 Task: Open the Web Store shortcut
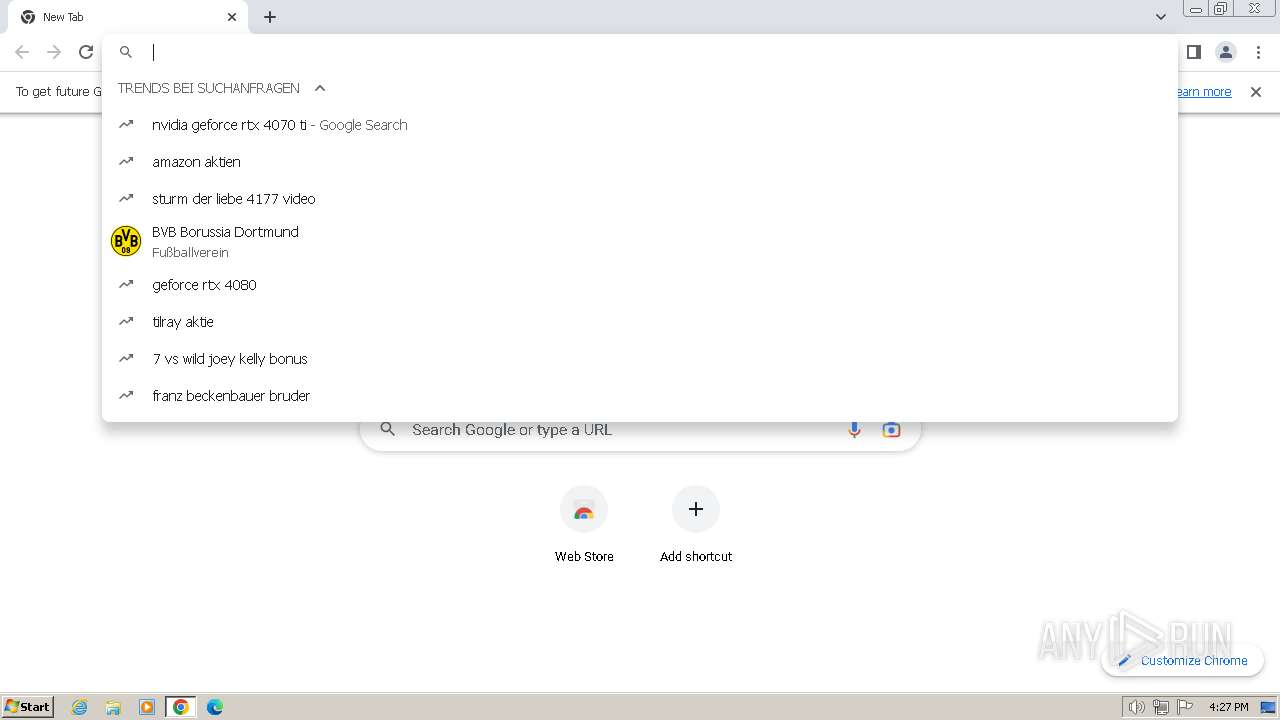pyautogui.click(x=584, y=525)
